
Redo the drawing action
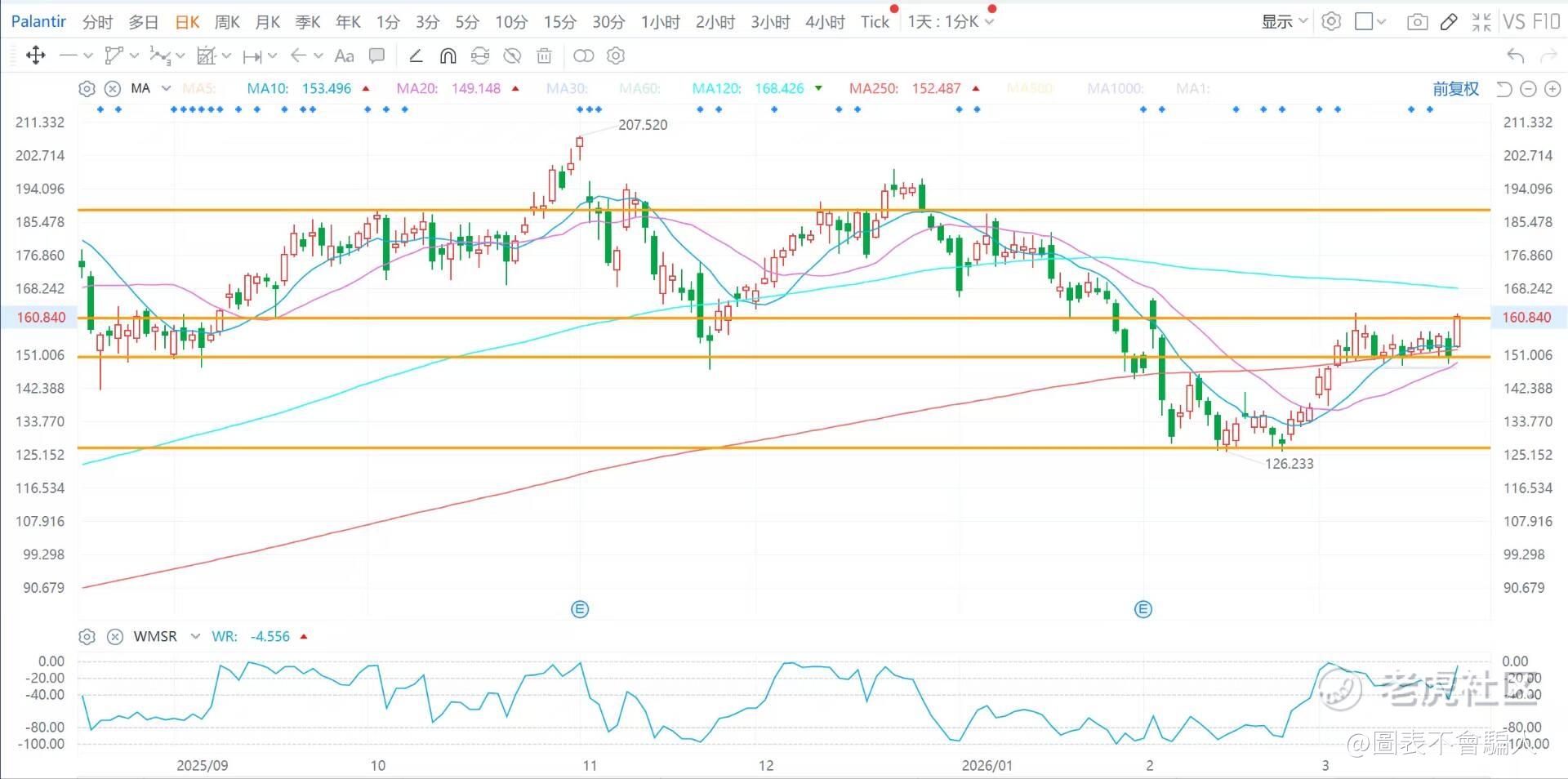click(1548, 56)
